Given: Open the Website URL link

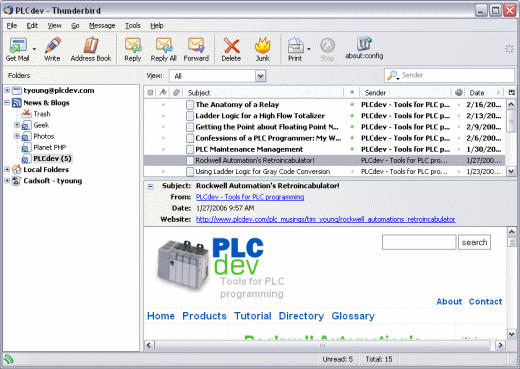Looking at the screenshot, I should click(x=326, y=219).
